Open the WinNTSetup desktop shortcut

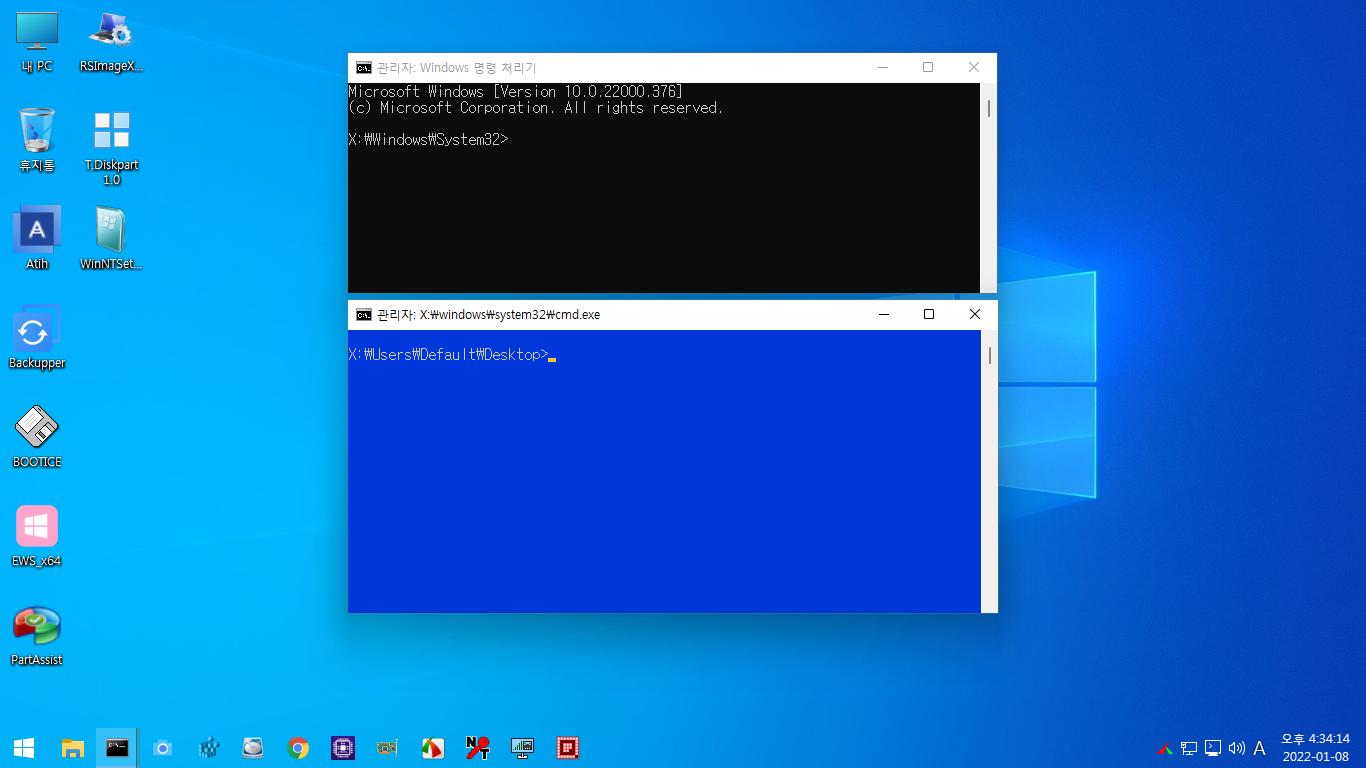pos(111,239)
